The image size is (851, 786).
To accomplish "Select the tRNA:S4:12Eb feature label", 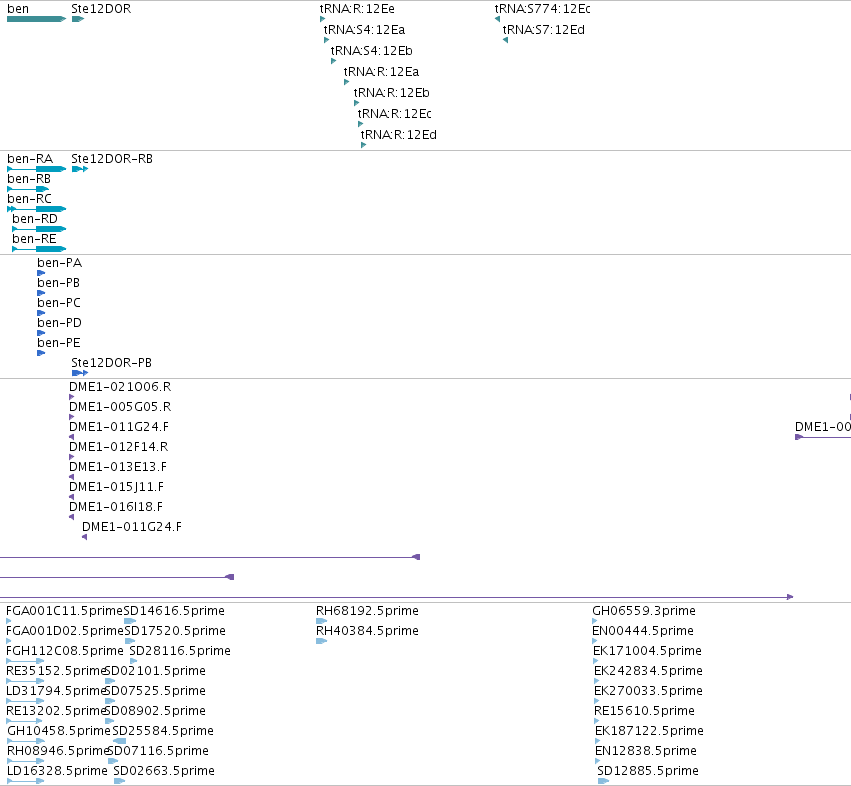I will coord(372,51).
